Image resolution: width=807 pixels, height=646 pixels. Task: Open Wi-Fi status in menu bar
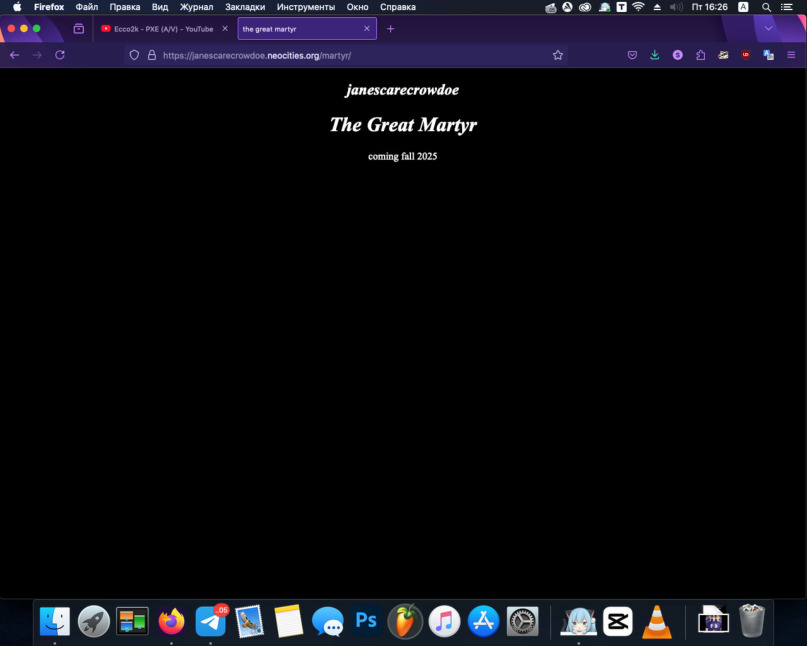click(638, 7)
